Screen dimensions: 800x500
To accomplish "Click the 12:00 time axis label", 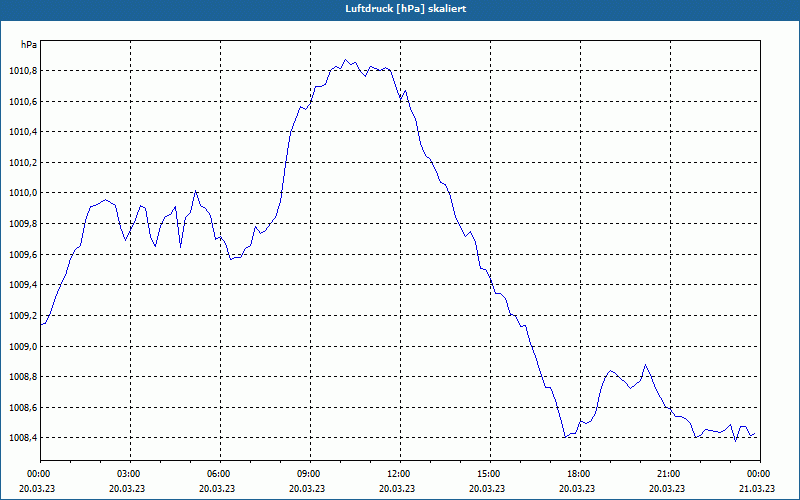I will coord(398,474).
